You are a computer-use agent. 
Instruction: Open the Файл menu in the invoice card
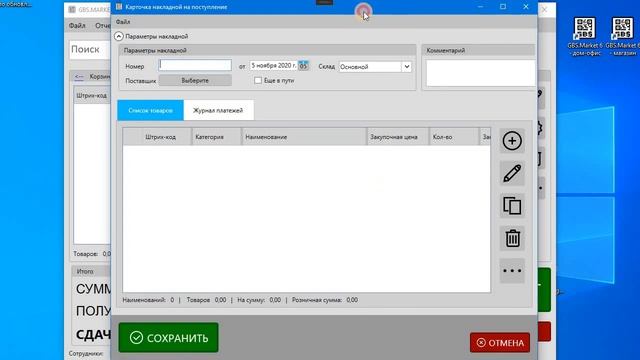[122, 22]
